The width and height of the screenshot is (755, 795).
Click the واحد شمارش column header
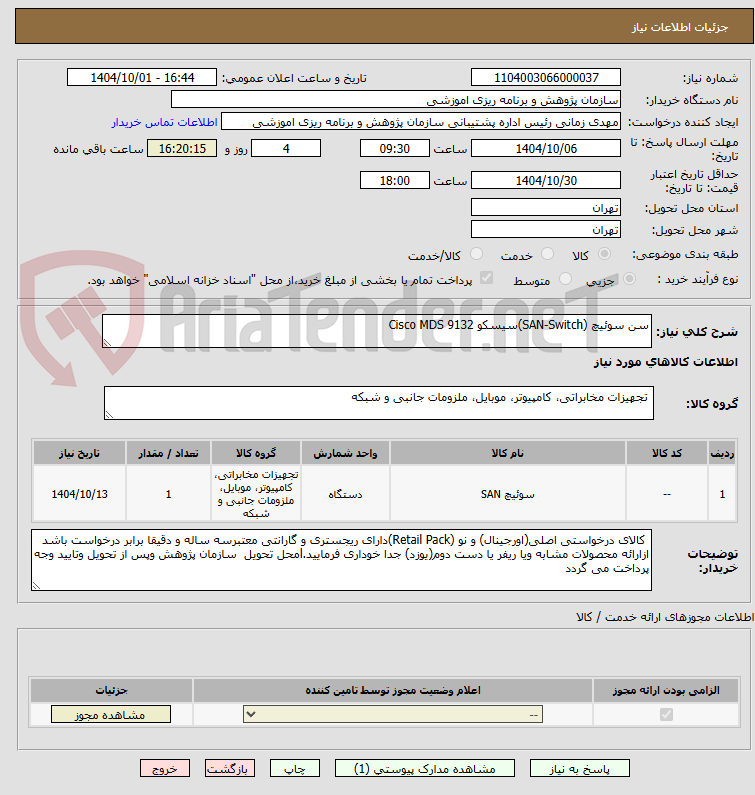click(x=345, y=453)
